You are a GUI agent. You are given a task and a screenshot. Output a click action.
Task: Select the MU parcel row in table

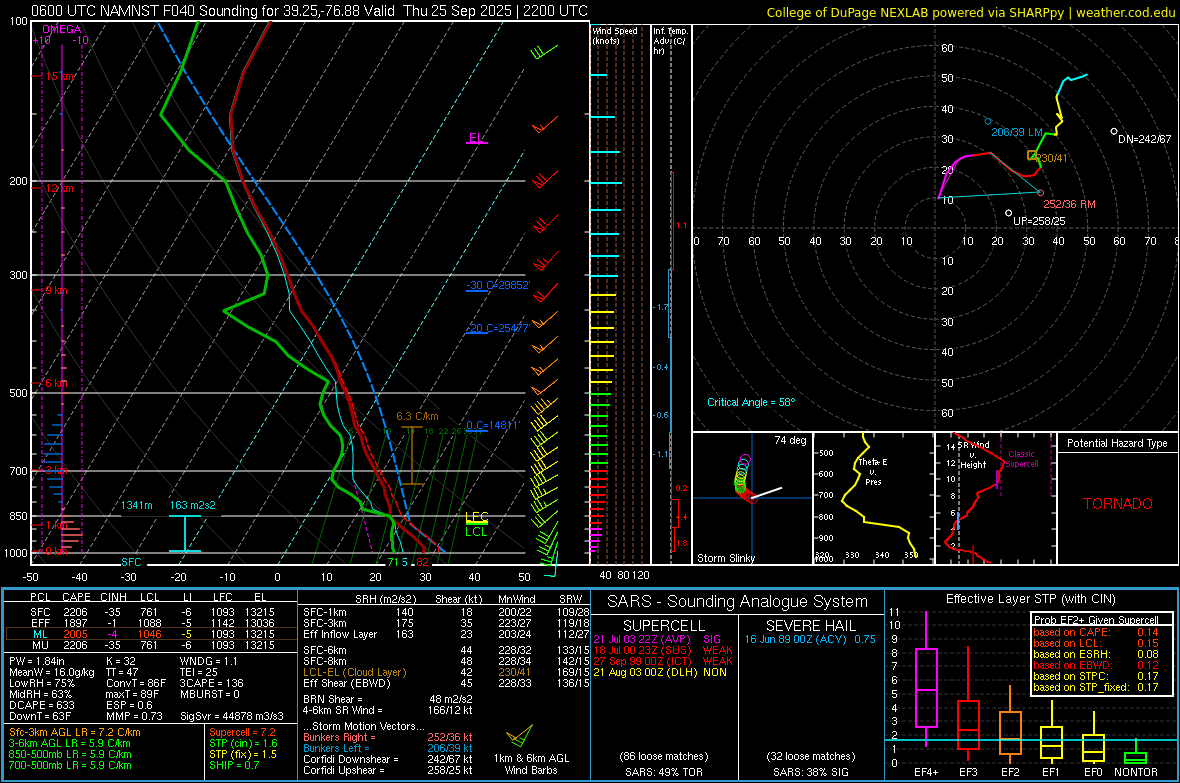point(151,644)
